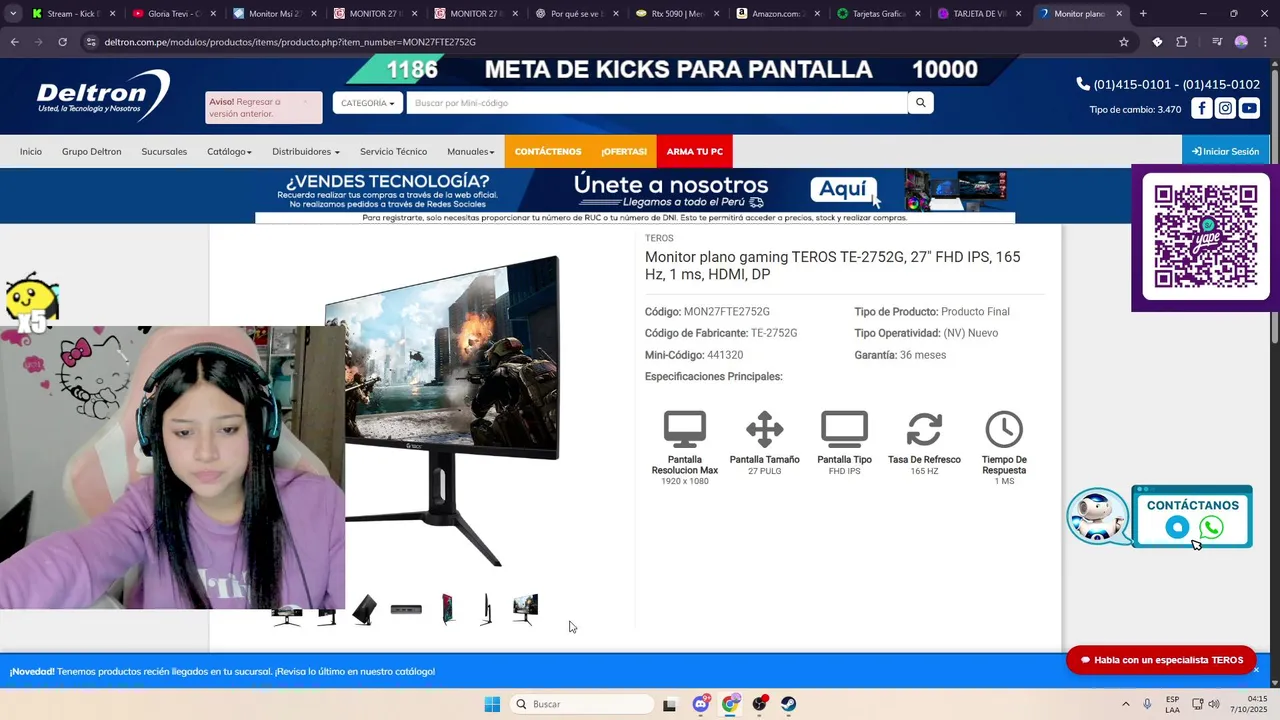This screenshot has width=1280, height=720.
Task: Open Grupo Deltron menu item
Action: (92, 152)
